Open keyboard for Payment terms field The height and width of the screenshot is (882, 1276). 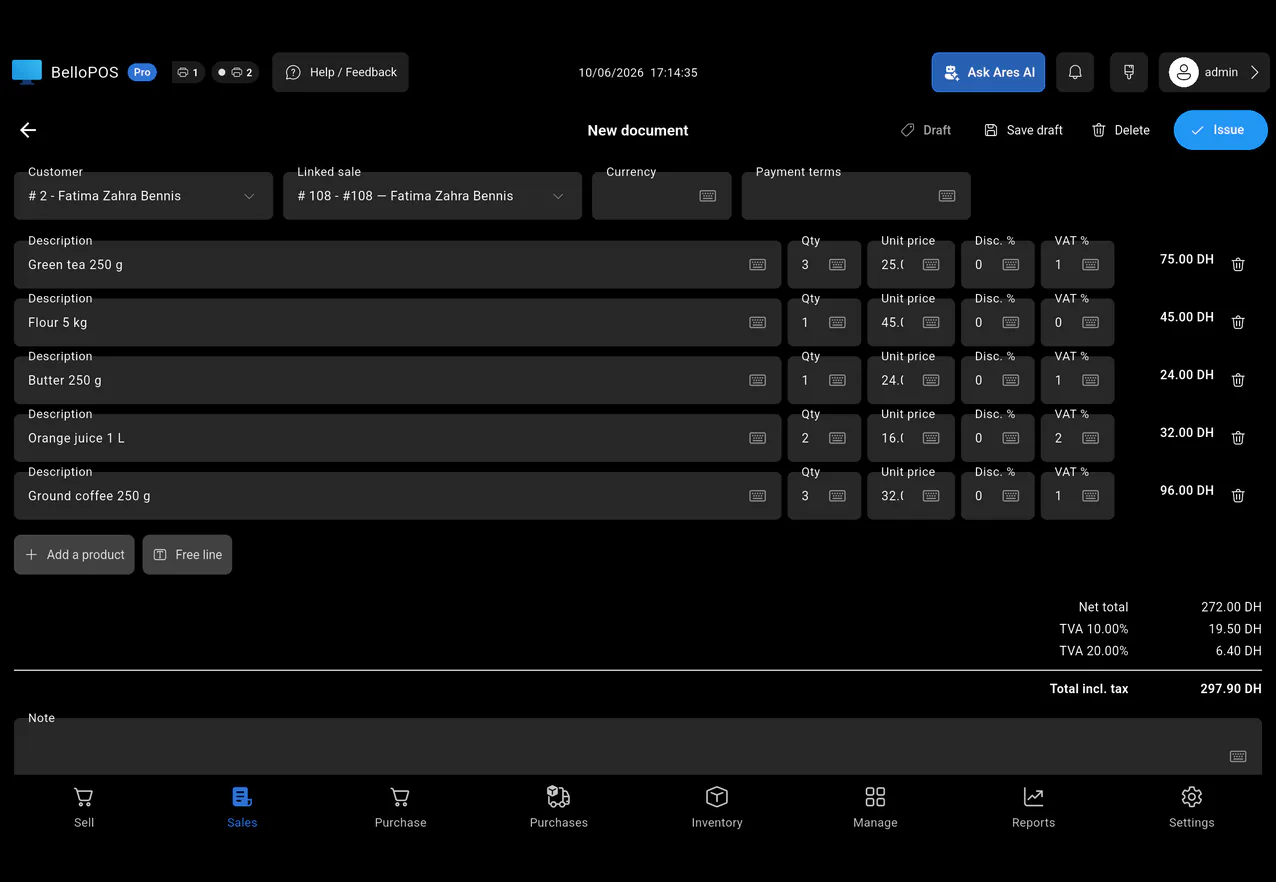[x=947, y=196]
